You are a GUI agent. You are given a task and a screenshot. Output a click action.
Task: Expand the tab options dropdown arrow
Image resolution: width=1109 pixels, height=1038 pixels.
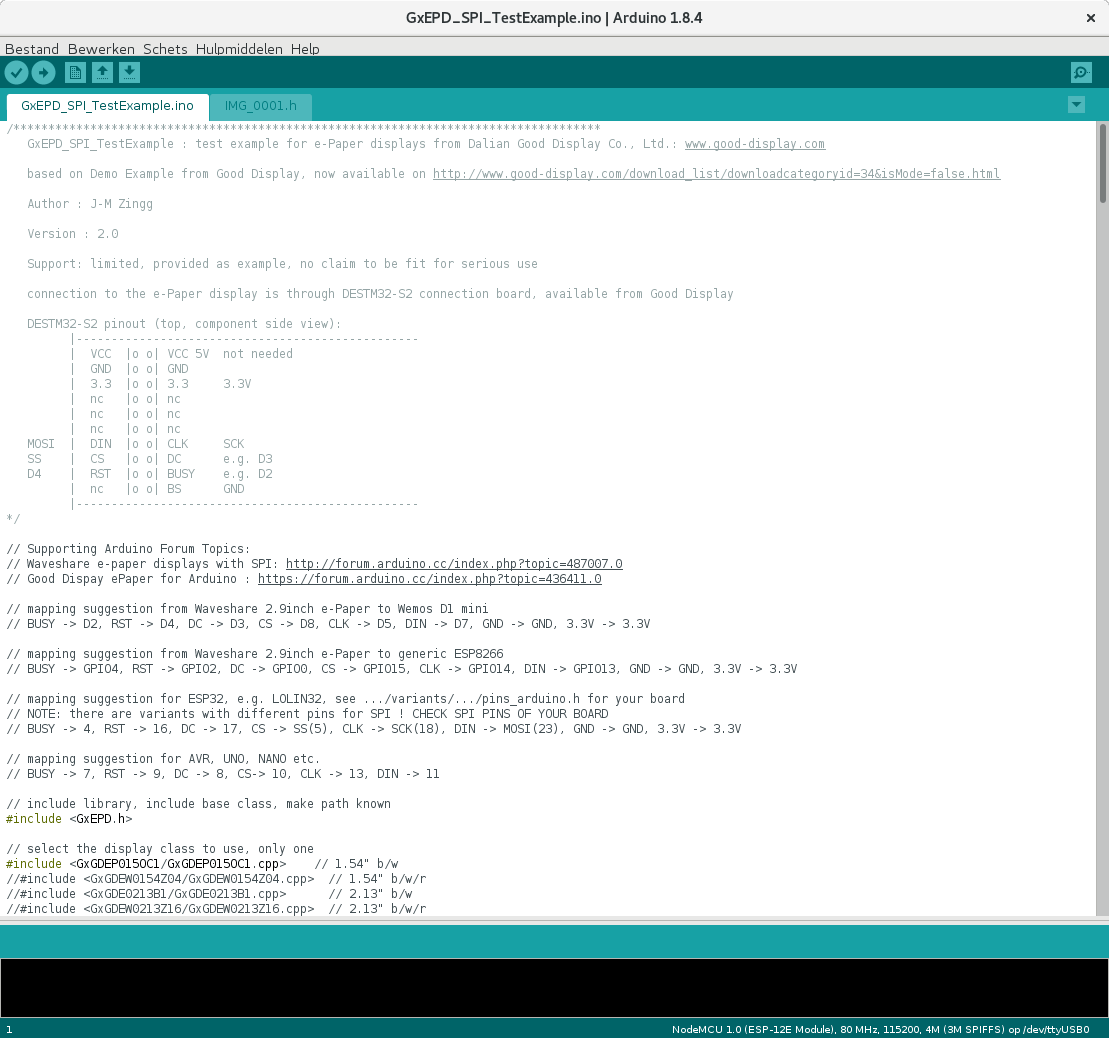[1076, 105]
